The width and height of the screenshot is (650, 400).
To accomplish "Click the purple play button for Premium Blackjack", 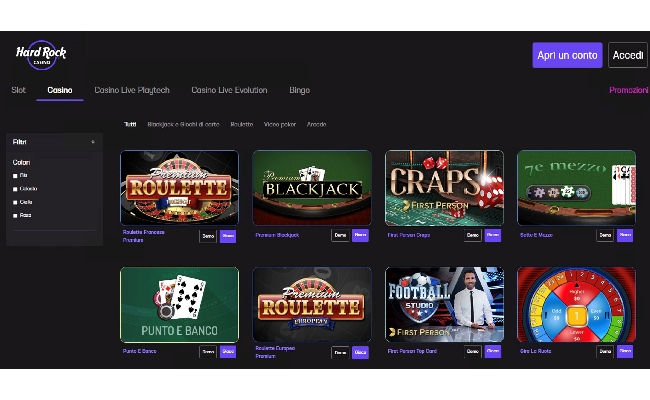I will click(360, 235).
